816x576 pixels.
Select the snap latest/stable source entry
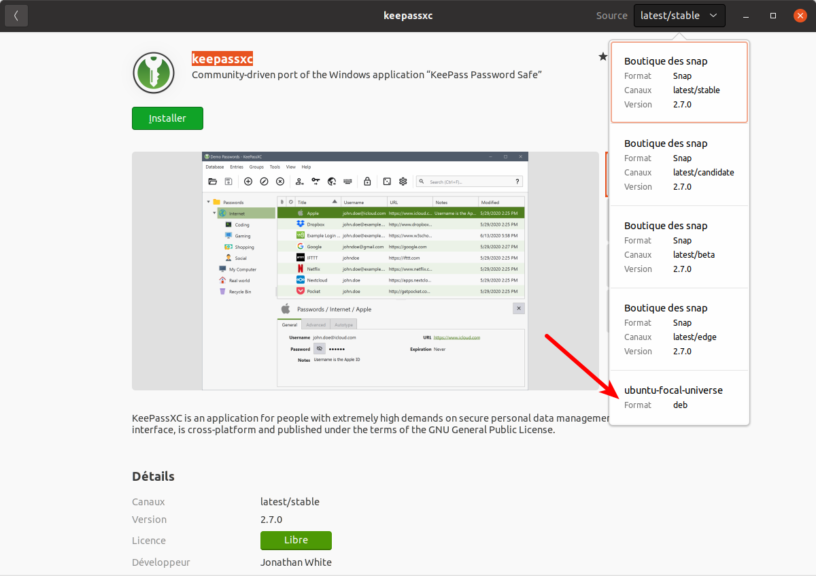click(679, 82)
